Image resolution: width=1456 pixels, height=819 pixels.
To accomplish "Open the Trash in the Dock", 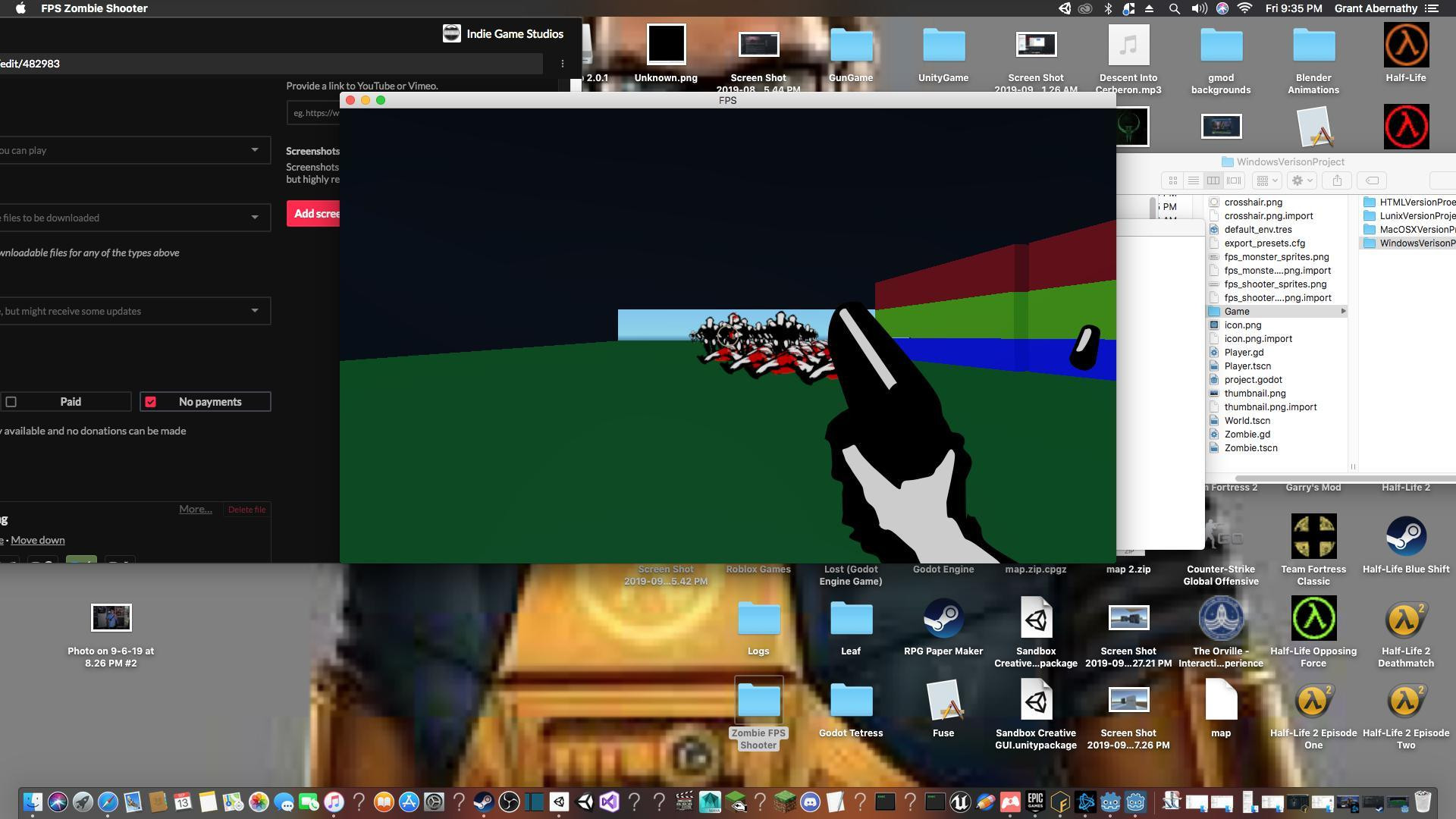I will pos(1423,802).
